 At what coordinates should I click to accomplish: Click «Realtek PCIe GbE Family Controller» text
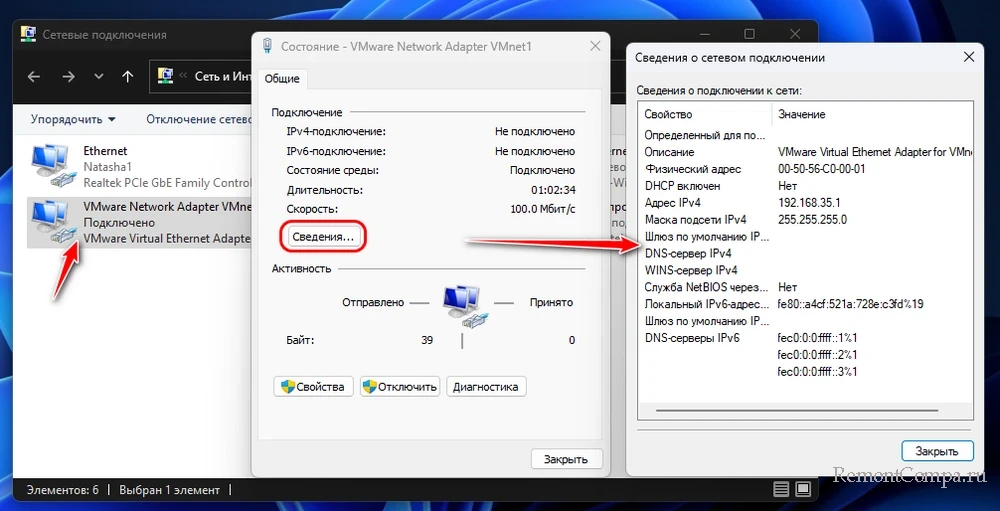pyautogui.click(x=168, y=182)
